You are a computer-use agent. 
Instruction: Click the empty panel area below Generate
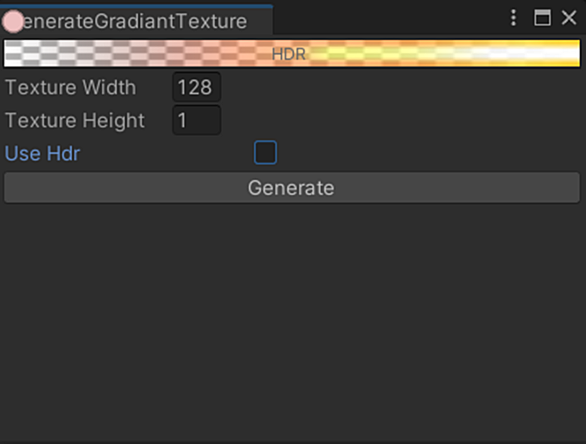(x=292, y=321)
